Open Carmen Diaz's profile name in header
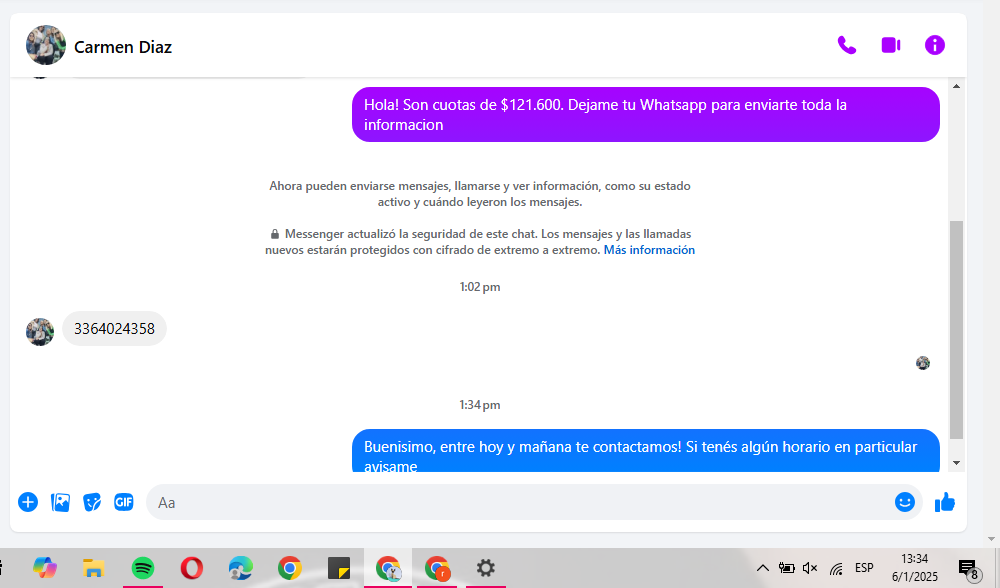 [123, 47]
